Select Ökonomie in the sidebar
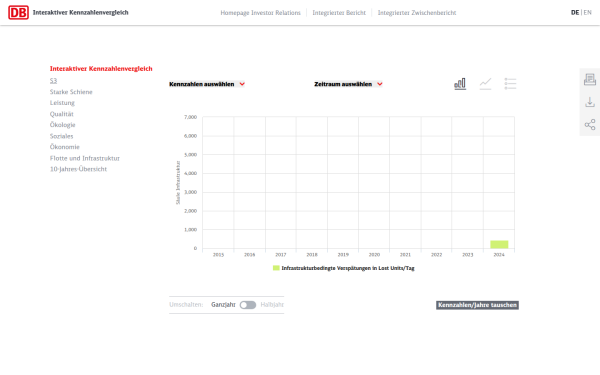The height and width of the screenshot is (375, 600). (65, 147)
